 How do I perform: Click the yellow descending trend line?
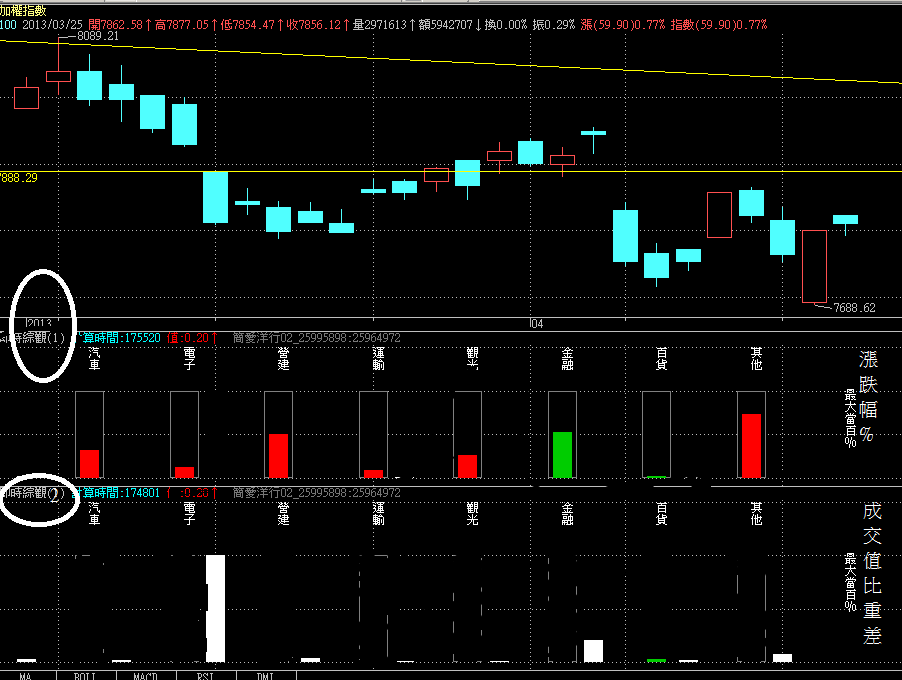pos(500,61)
